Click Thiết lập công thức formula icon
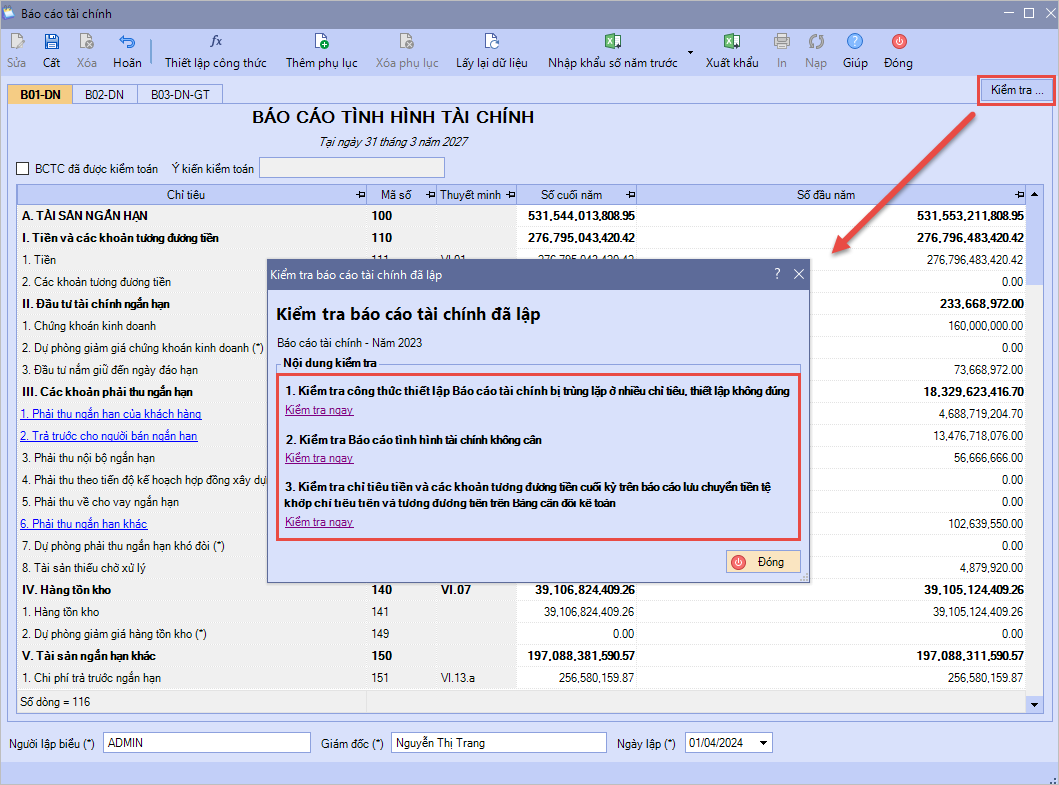The image size is (1059, 785). point(215,42)
